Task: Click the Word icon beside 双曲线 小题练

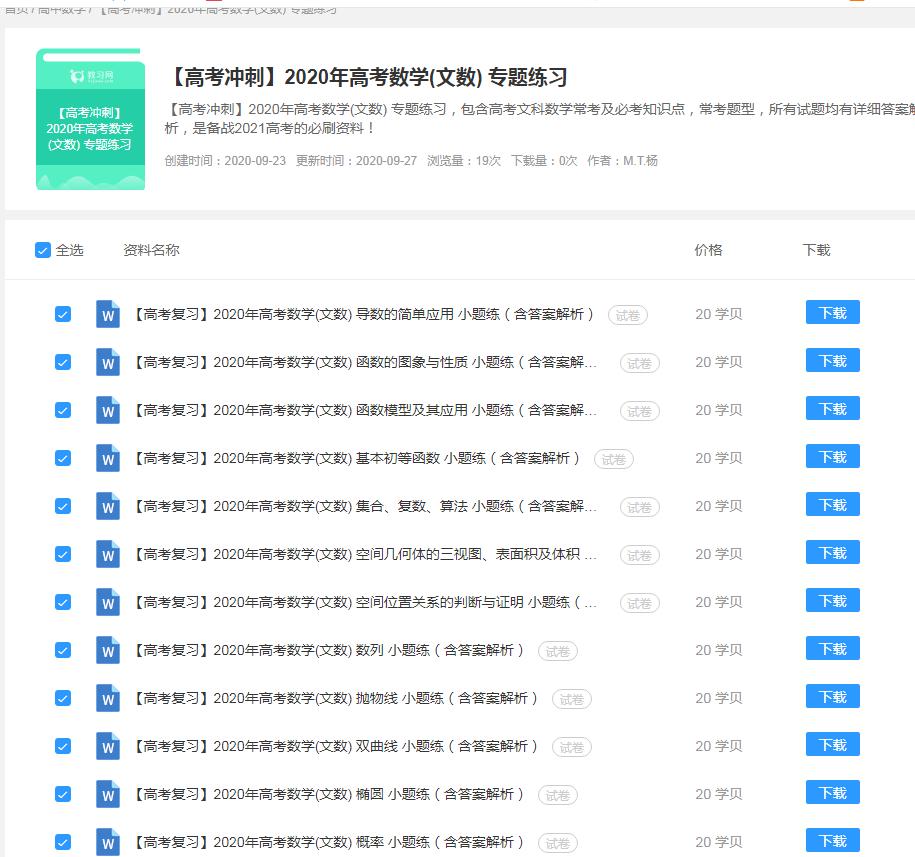Action: tap(107, 746)
